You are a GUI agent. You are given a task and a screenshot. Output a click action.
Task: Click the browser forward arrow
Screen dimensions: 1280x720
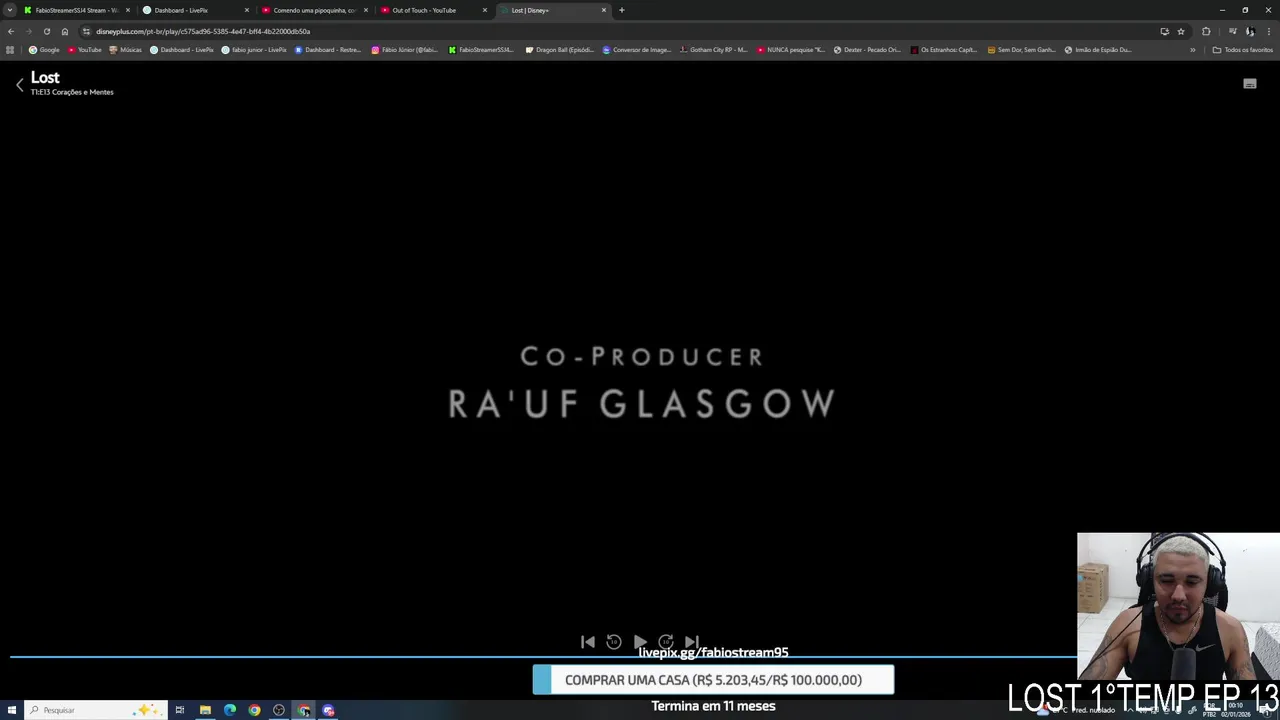tap(29, 31)
